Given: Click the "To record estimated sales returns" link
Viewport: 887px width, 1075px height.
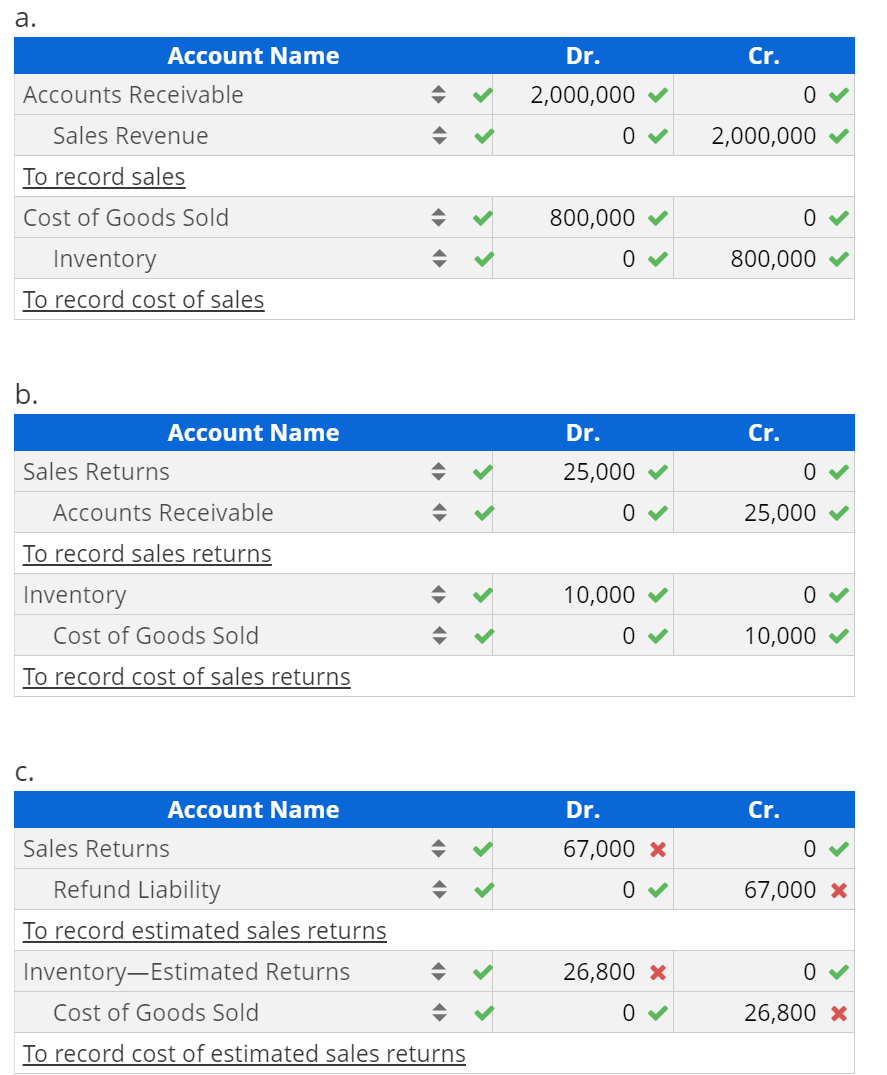Looking at the screenshot, I should click(204, 930).
